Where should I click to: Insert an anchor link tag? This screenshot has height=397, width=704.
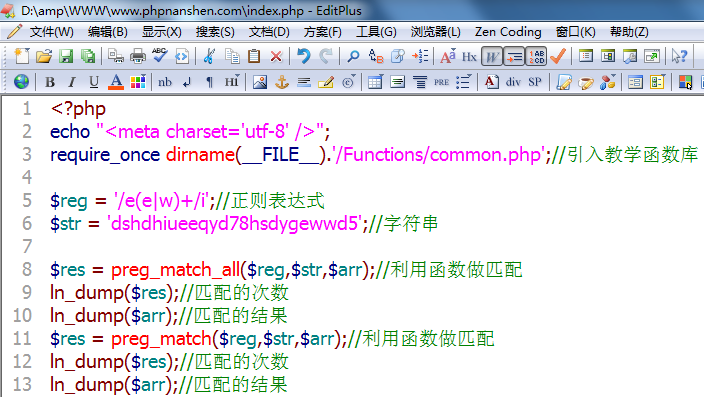(x=282, y=82)
